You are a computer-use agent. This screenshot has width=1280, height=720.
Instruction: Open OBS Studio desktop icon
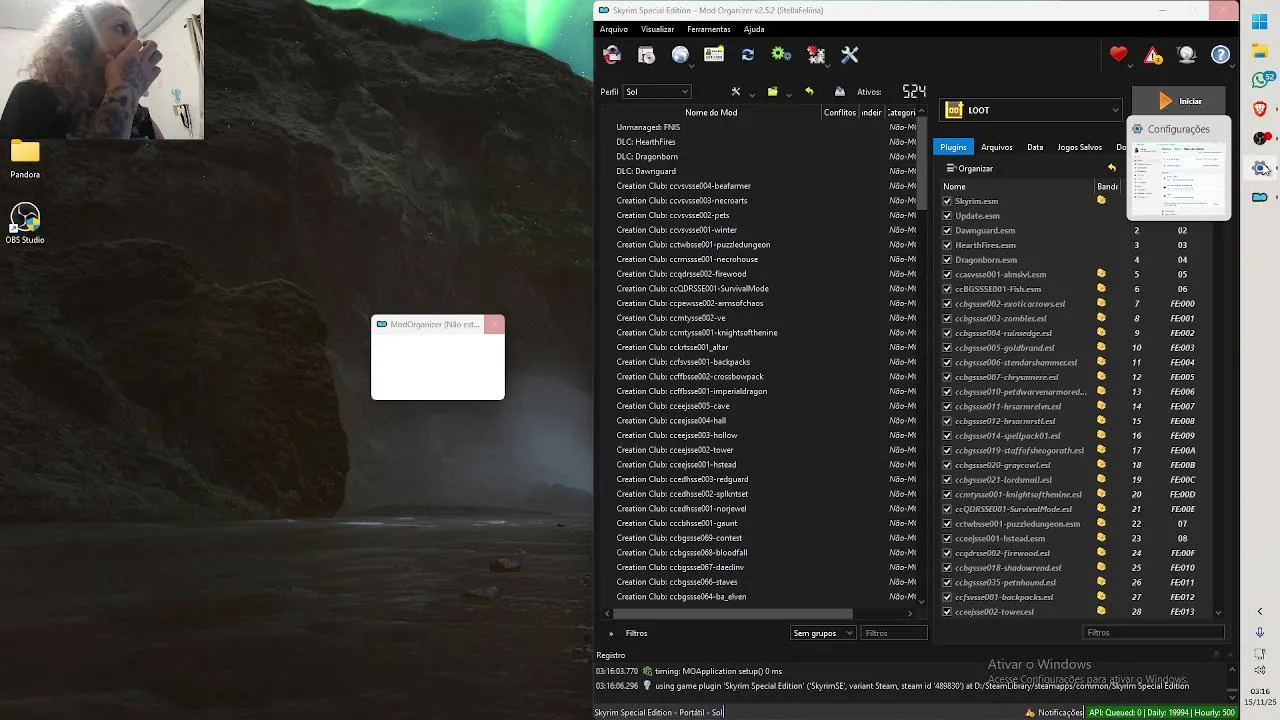click(25, 223)
